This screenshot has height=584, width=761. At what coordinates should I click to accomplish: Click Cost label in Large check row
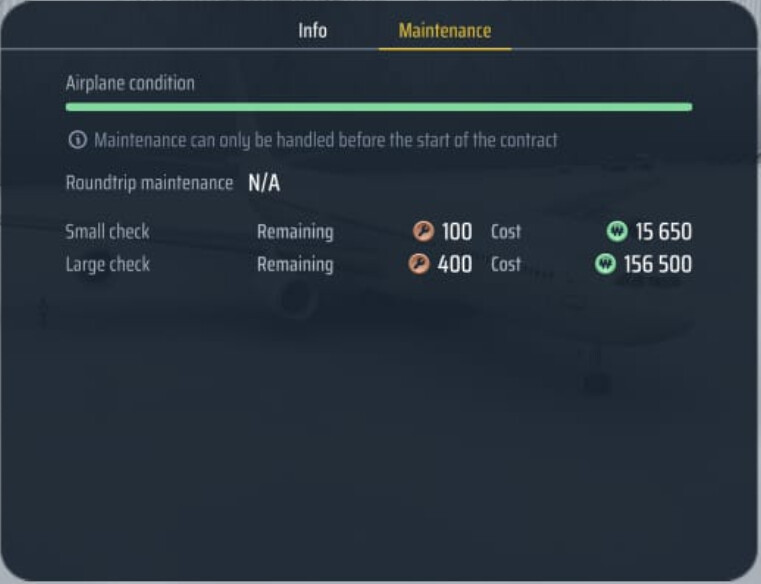pos(506,265)
